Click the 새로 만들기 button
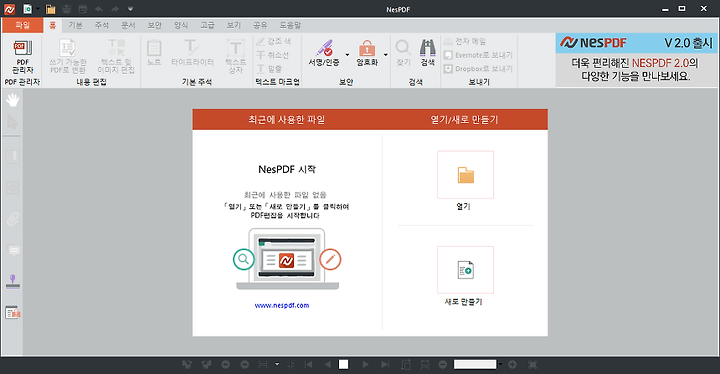The image size is (720, 374). tap(465, 270)
